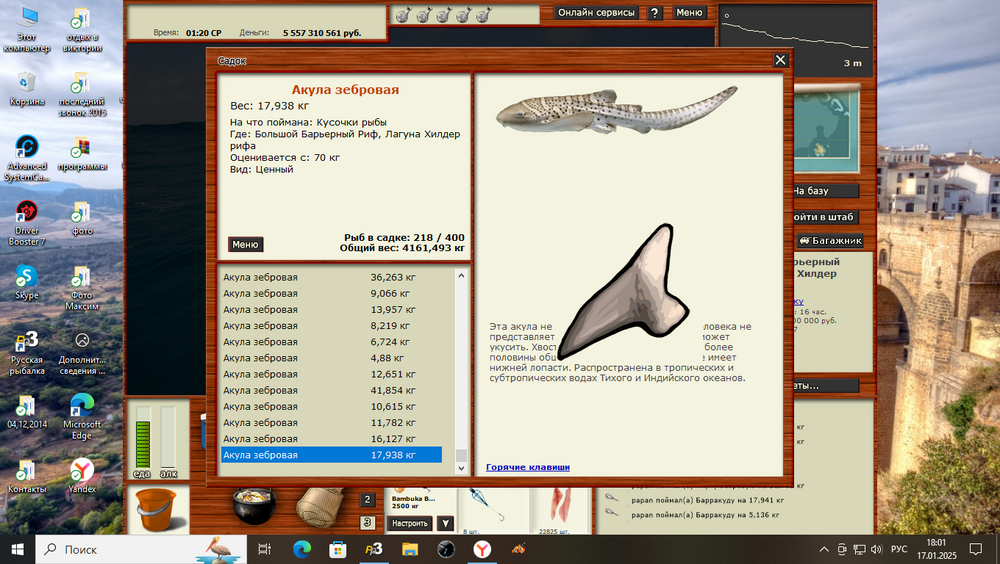
Task: Select tackle slot number 2
Action: pos(367,500)
